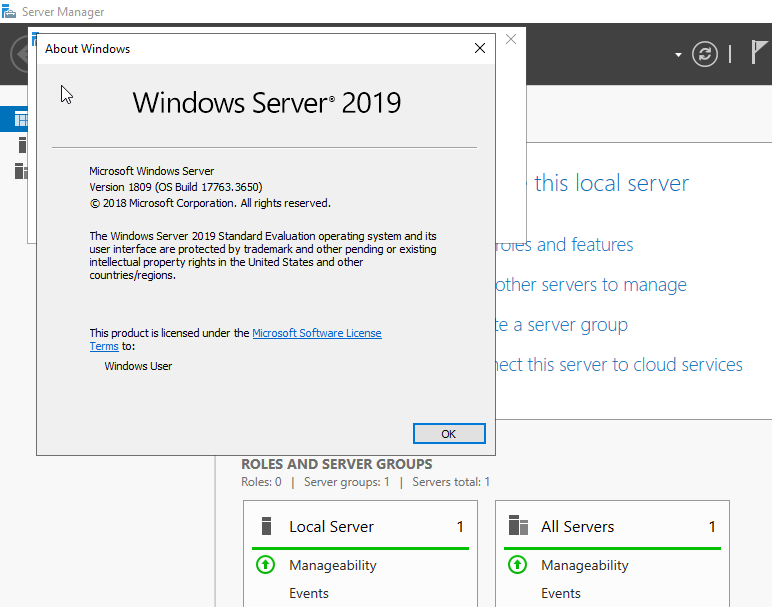This screenshot has width=772, height=607.
Task: Click 'Add roles and features' link
Action: coord(564,245)
